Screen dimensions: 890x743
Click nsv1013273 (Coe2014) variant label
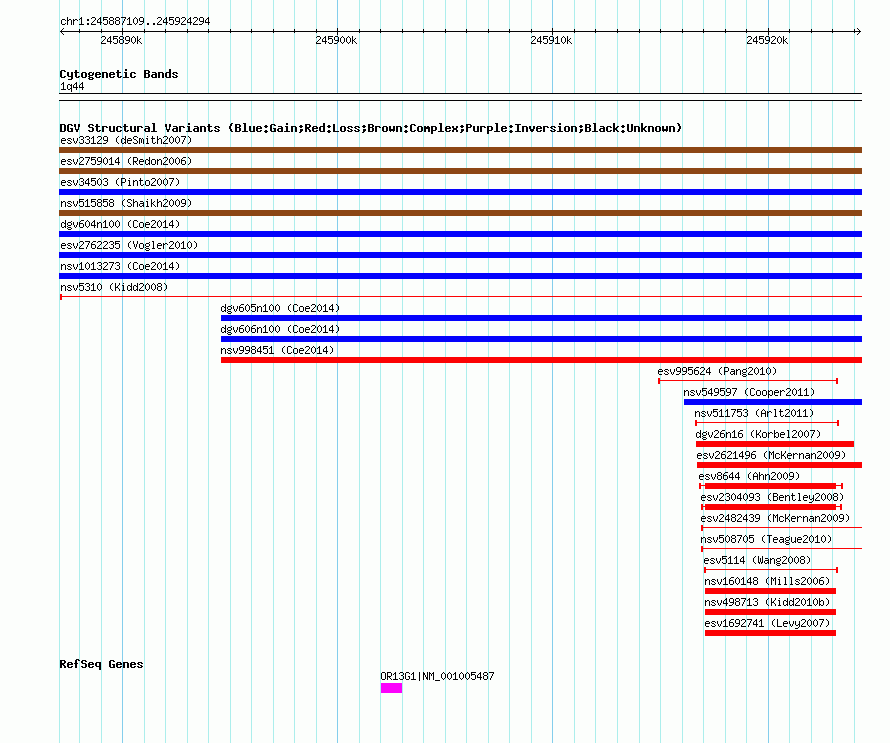[x=120, y=266]
